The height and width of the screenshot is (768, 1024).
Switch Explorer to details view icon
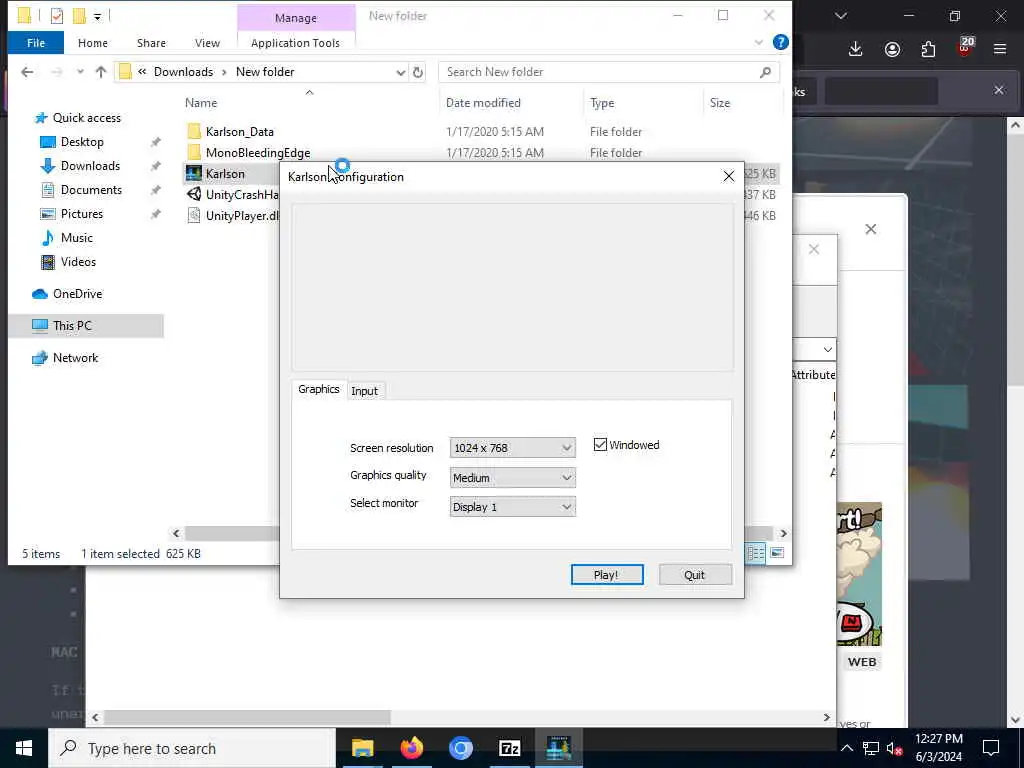click(x=756, y=553)
